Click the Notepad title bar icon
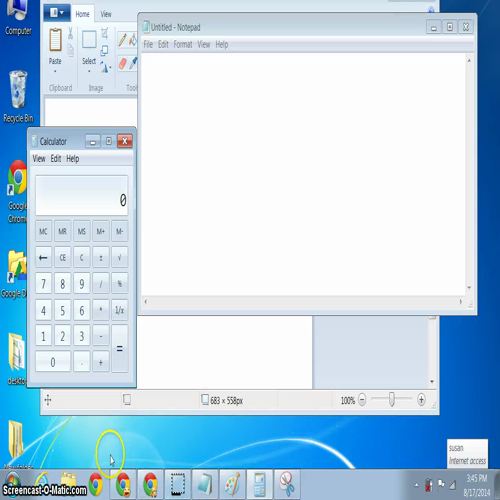The width and height of the screenshot is (500, 500). [x=146, y=27]
